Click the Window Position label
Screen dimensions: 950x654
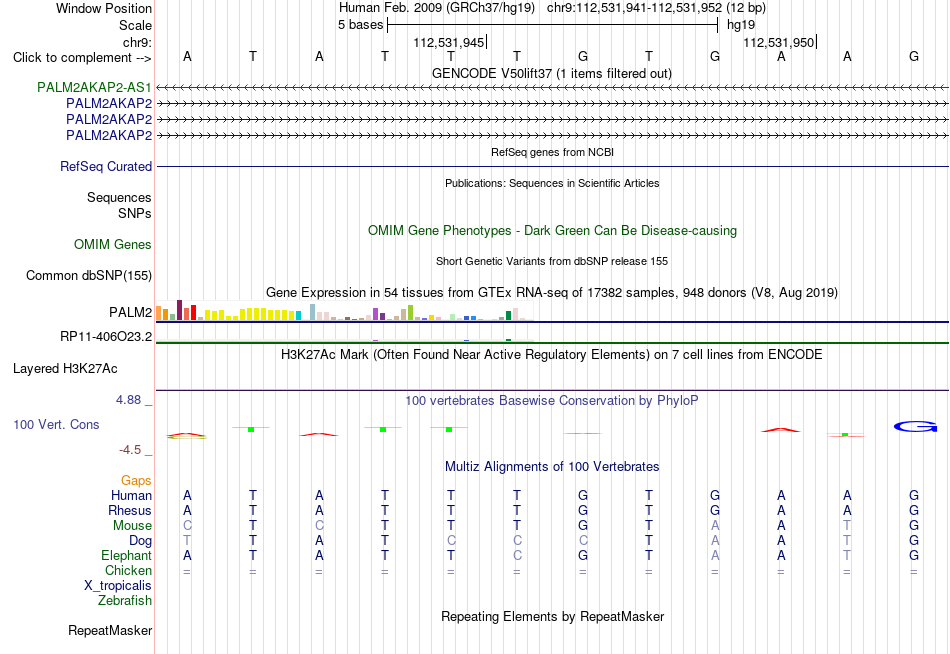pos(104,8)
